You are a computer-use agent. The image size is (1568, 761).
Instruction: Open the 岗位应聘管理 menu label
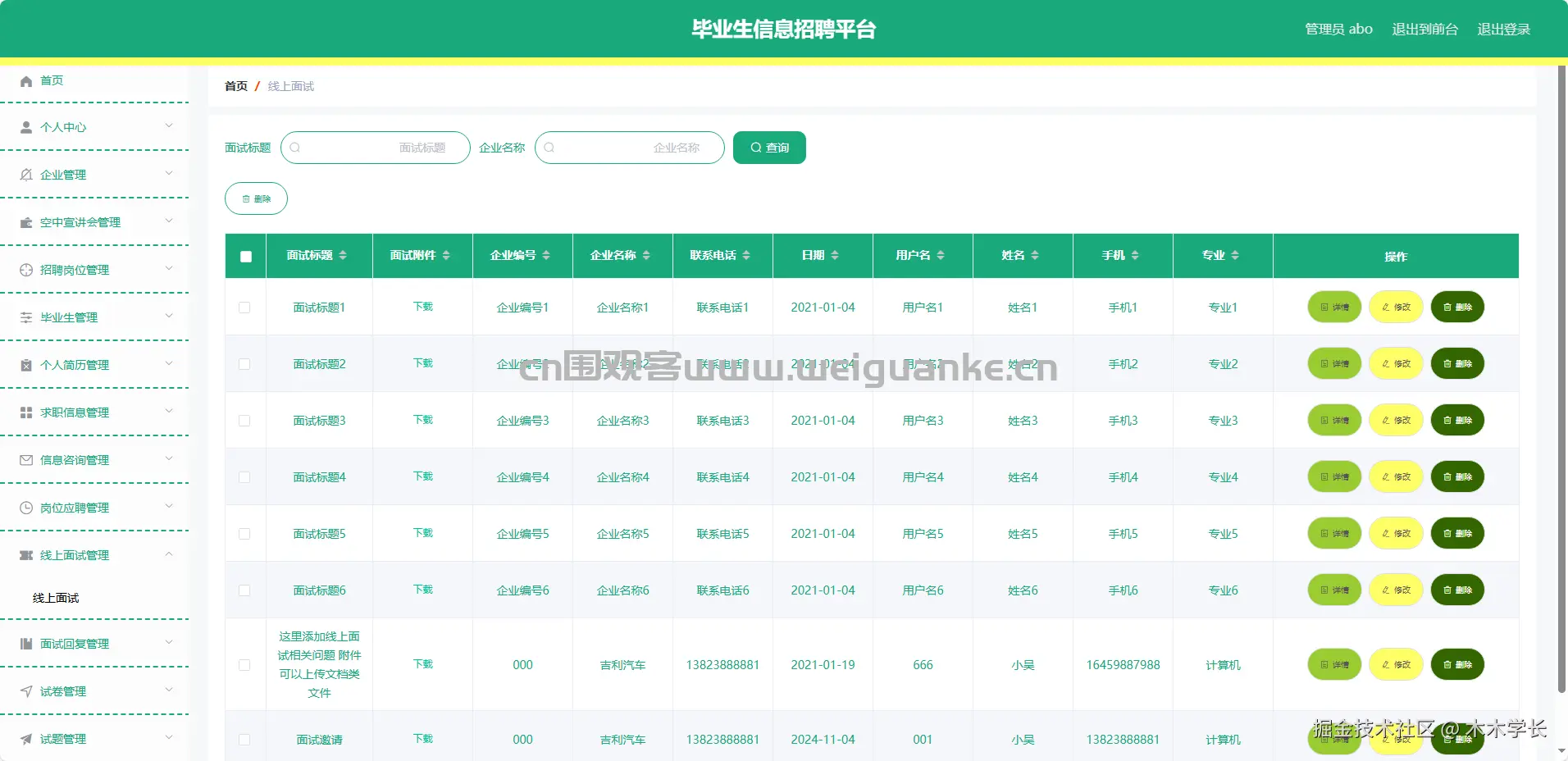pos(75,508)
